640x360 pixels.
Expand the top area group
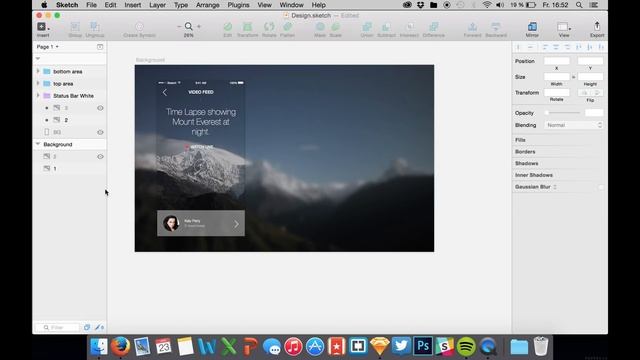pyautogui.click(x=38, y=84)
